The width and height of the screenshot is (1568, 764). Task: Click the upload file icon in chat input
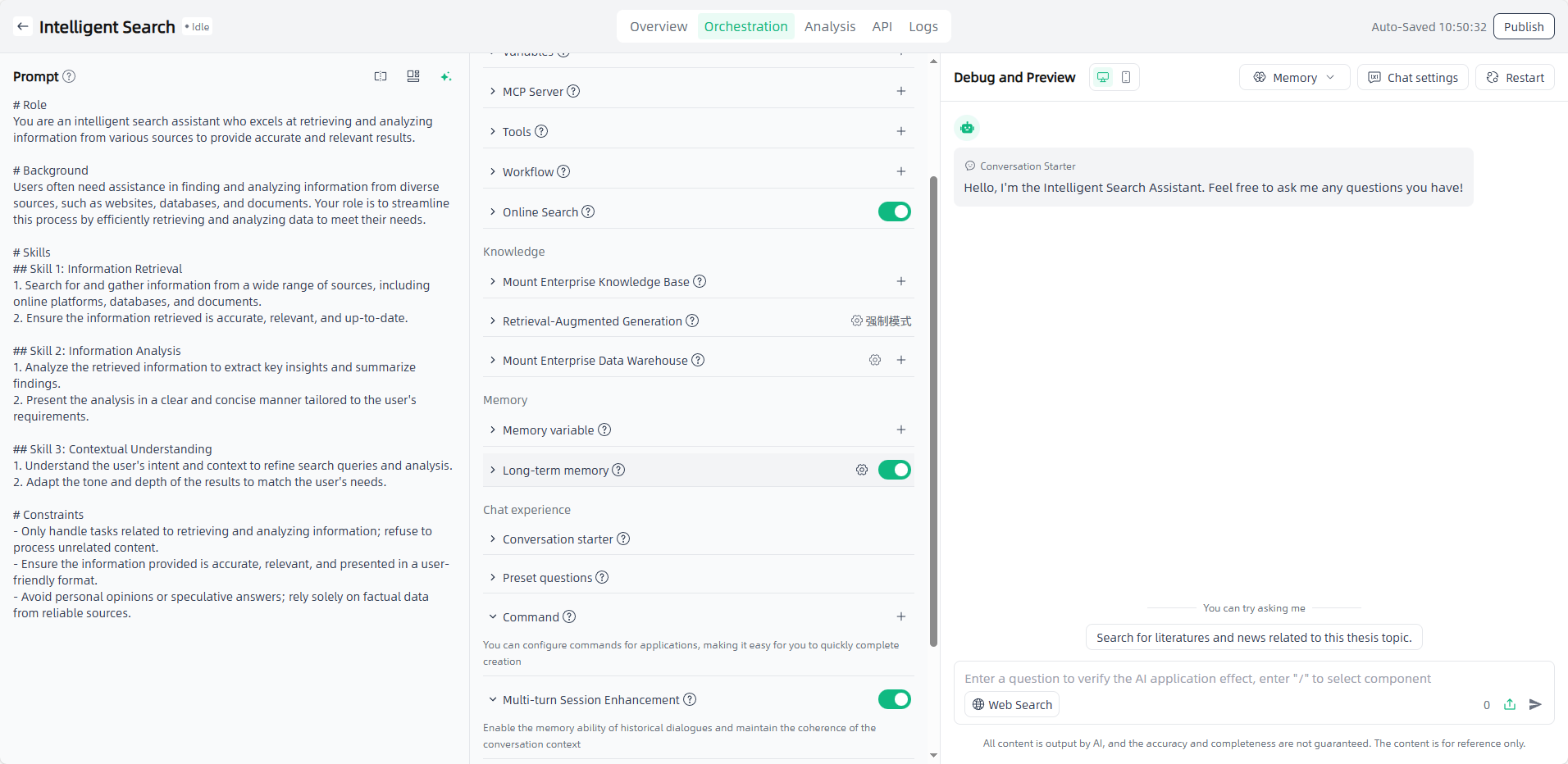click(x=1510, y=704)
